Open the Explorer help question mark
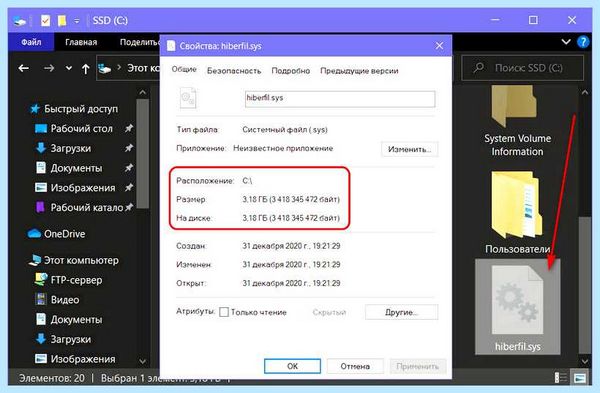This screenshot has width=600, height=393. click(583, 42)
